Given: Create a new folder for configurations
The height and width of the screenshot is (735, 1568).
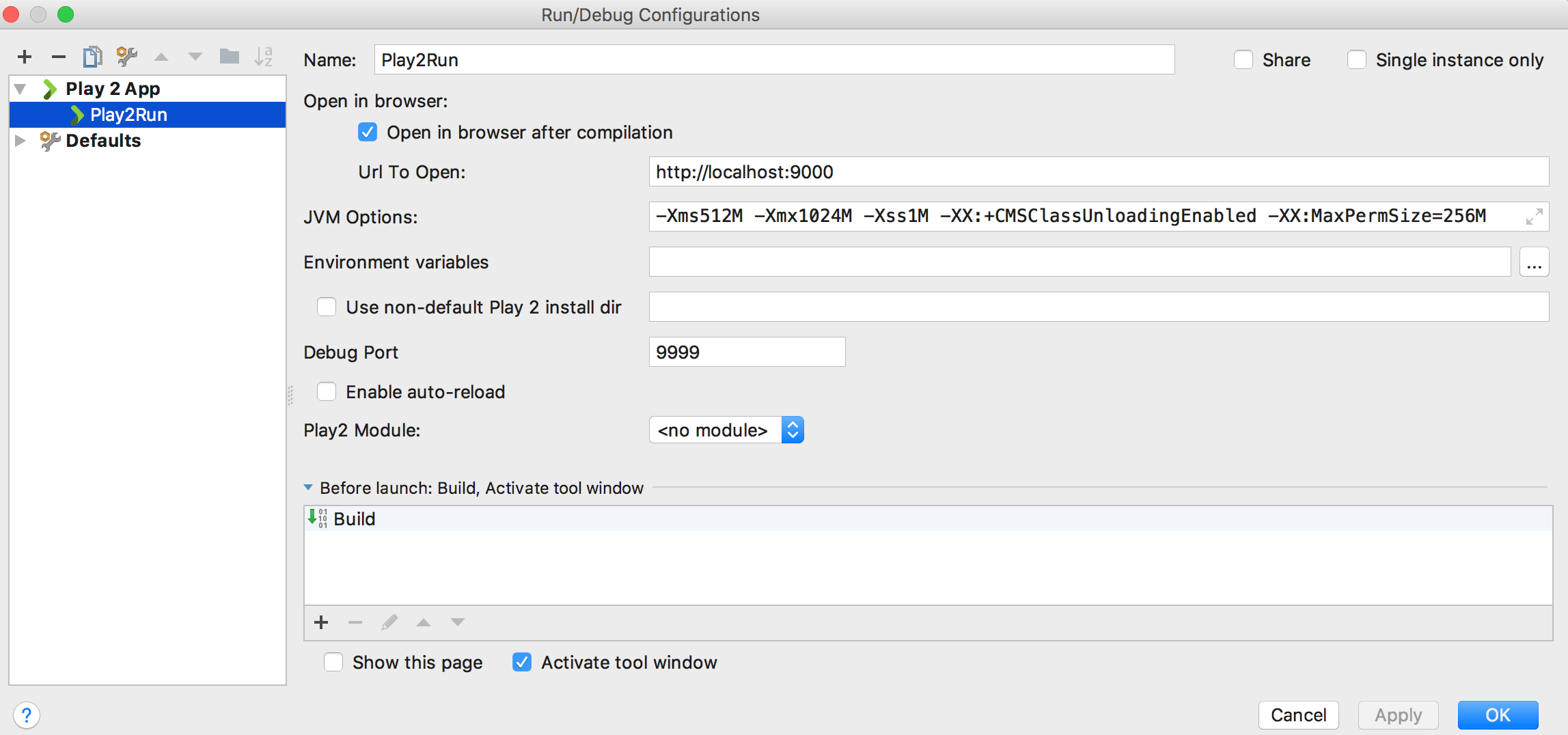Looking at the screenshot, I should [230, 56].
